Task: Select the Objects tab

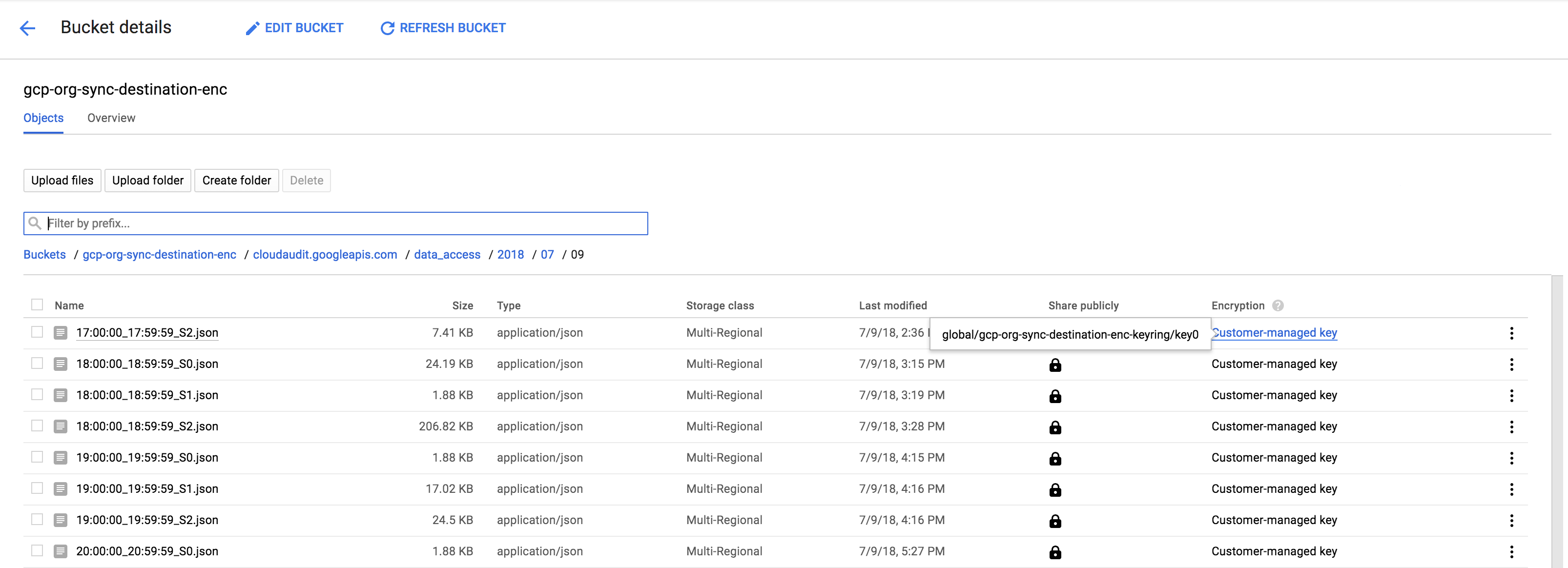Action: [42, 118]
